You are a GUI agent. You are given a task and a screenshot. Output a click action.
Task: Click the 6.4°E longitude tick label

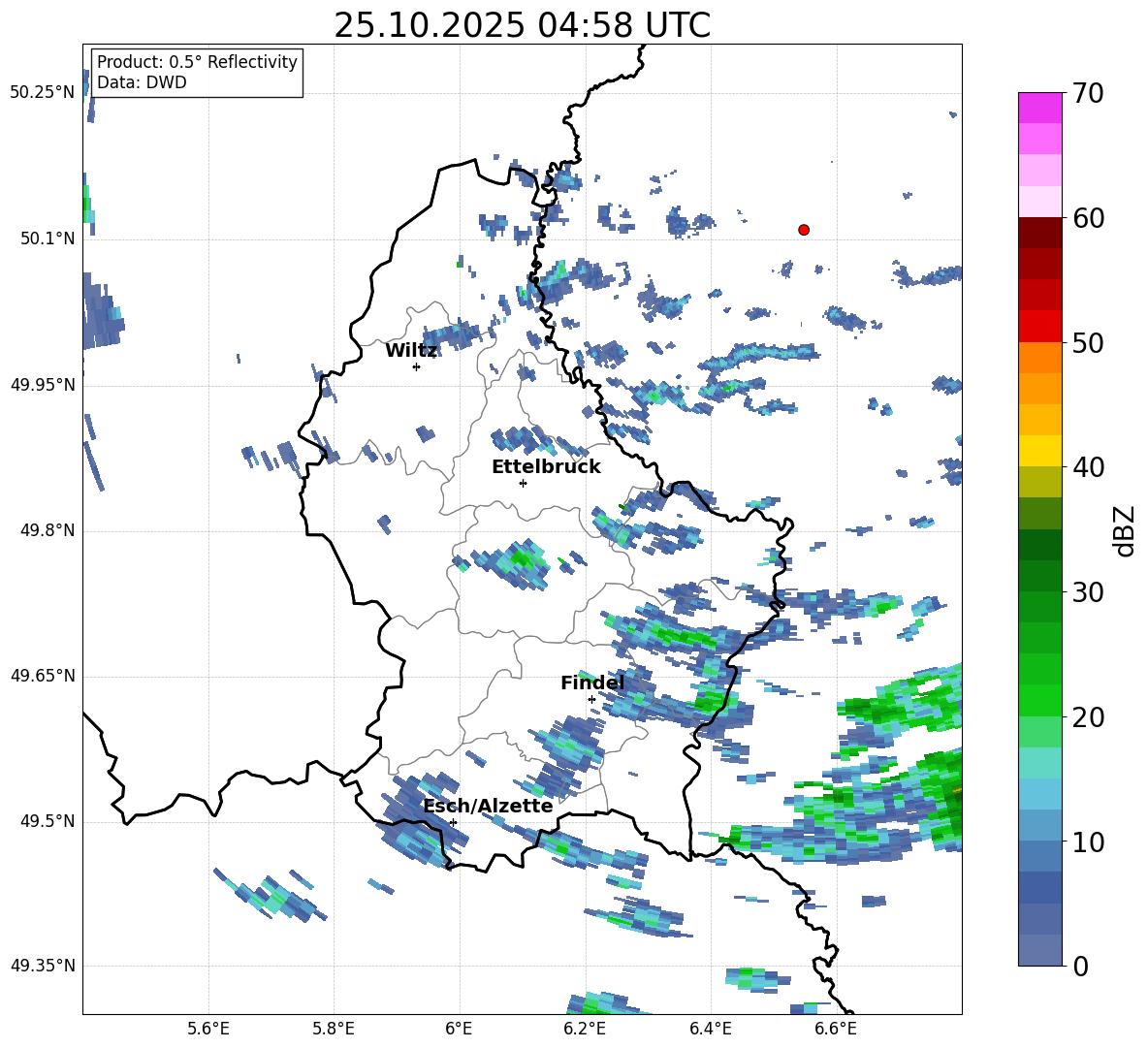[x=710, y=1029]
